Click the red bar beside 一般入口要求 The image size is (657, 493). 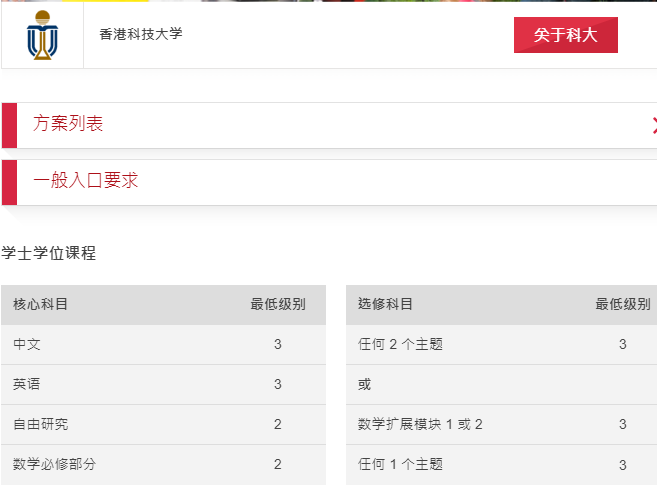coord(9,182)
